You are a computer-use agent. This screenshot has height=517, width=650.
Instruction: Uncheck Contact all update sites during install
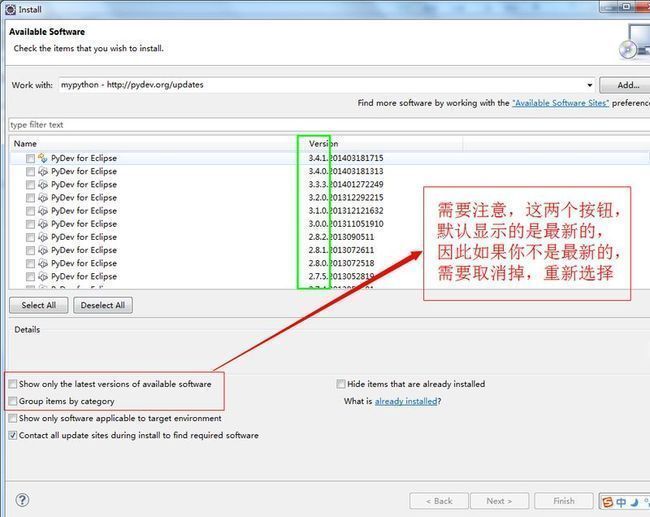13,435
